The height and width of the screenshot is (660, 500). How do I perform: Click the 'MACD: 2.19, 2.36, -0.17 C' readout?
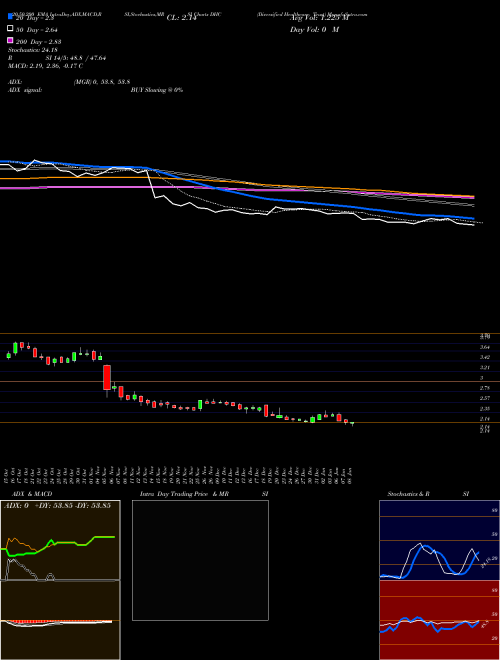45,66
